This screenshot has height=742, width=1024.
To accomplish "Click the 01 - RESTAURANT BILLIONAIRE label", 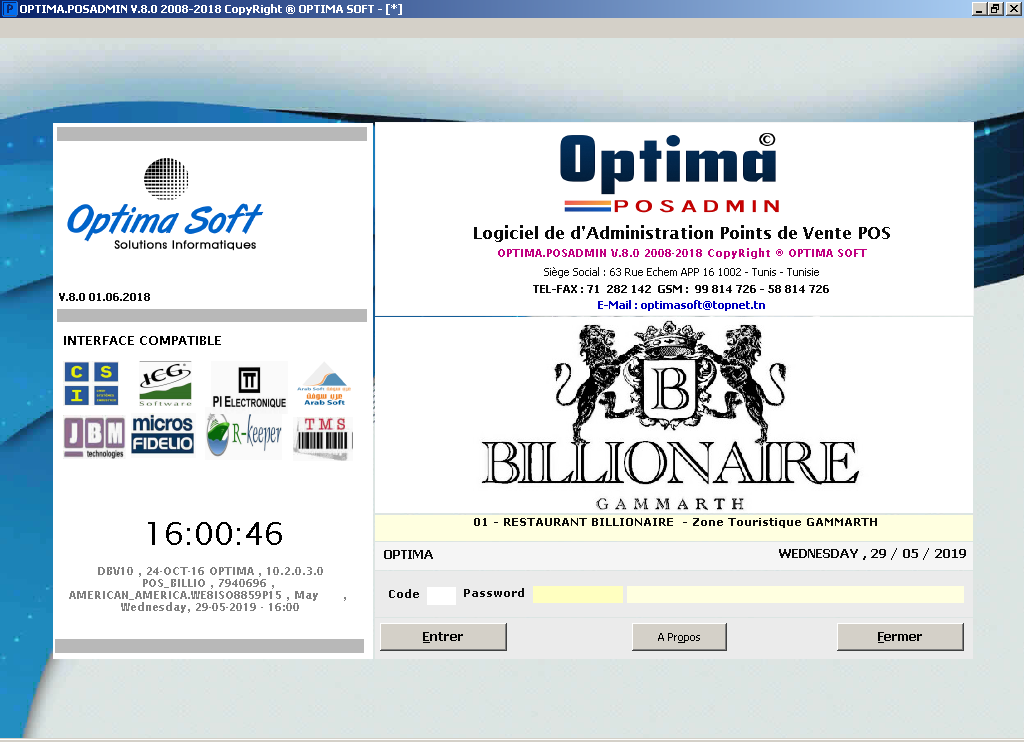I will 675,522.
